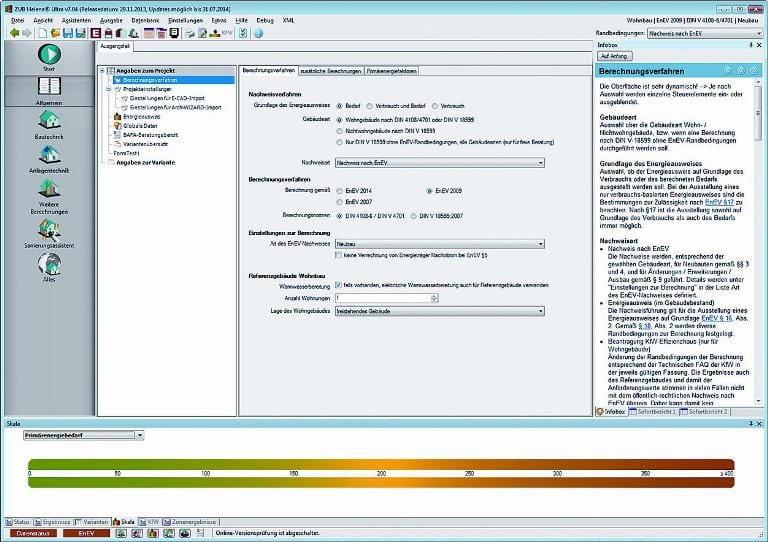768x542 pixels.
Task: Click the new document toolbar icon
Action: tap(42, 32)
